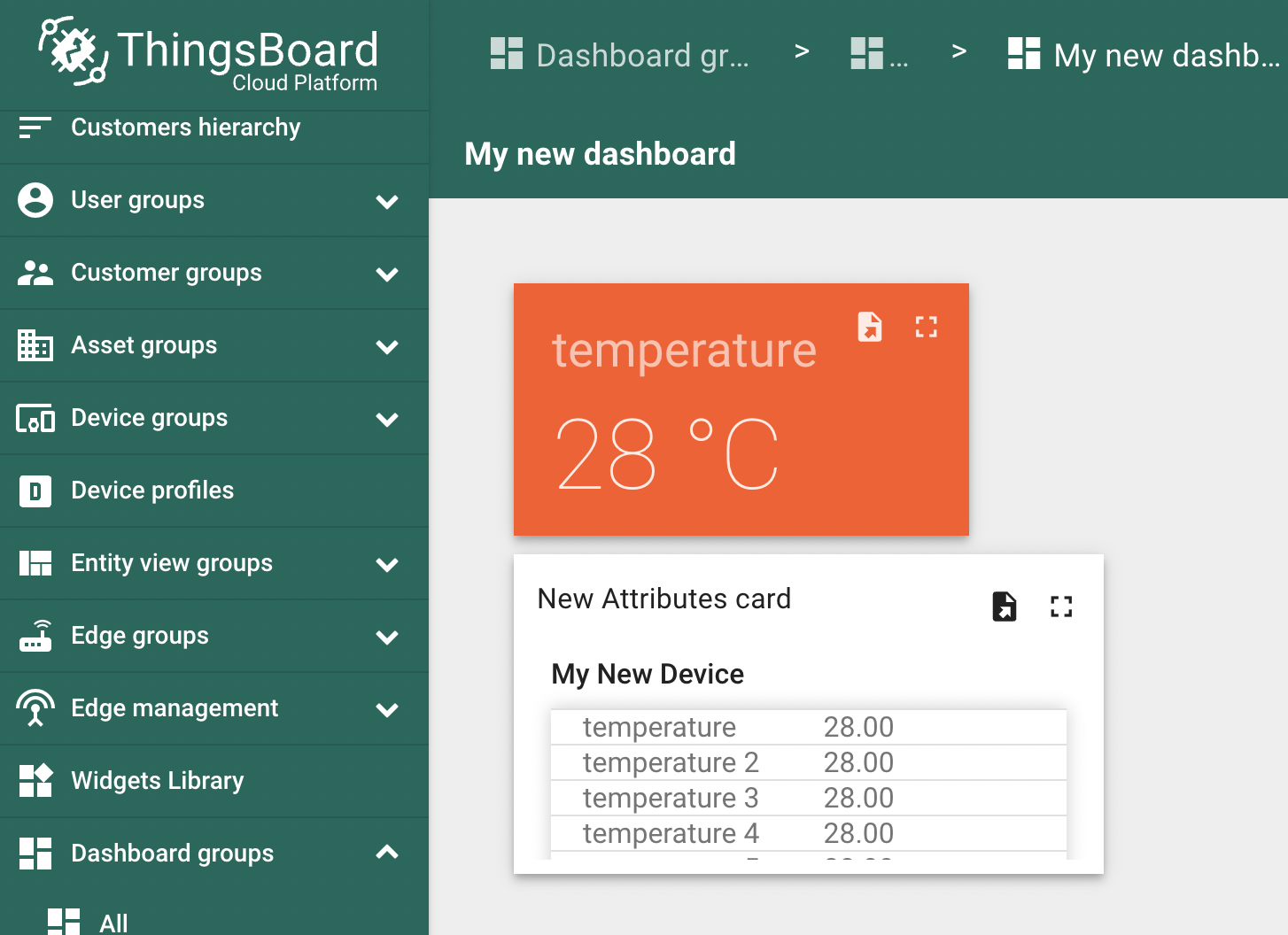Click the User groups person icon
1288x935 pixels.
[x=35, y=200]
